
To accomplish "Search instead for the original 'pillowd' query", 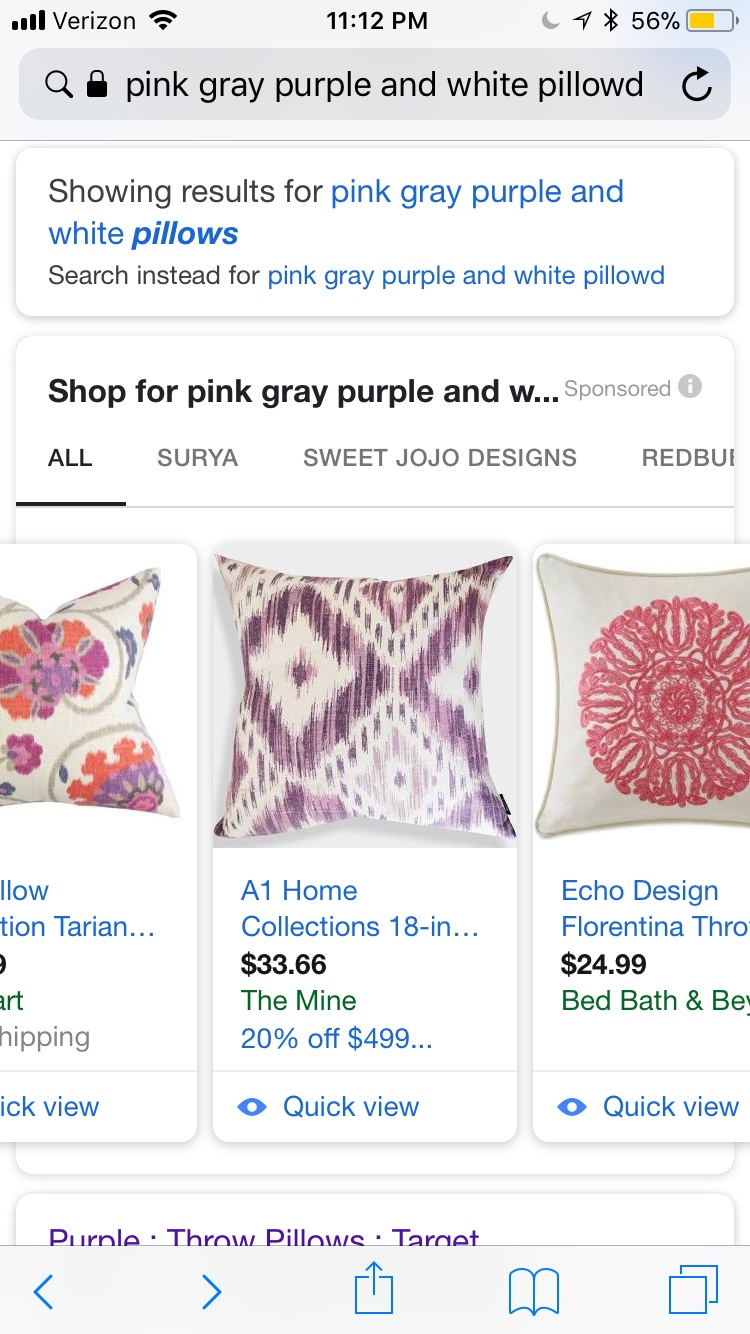I will click(466, 275).
